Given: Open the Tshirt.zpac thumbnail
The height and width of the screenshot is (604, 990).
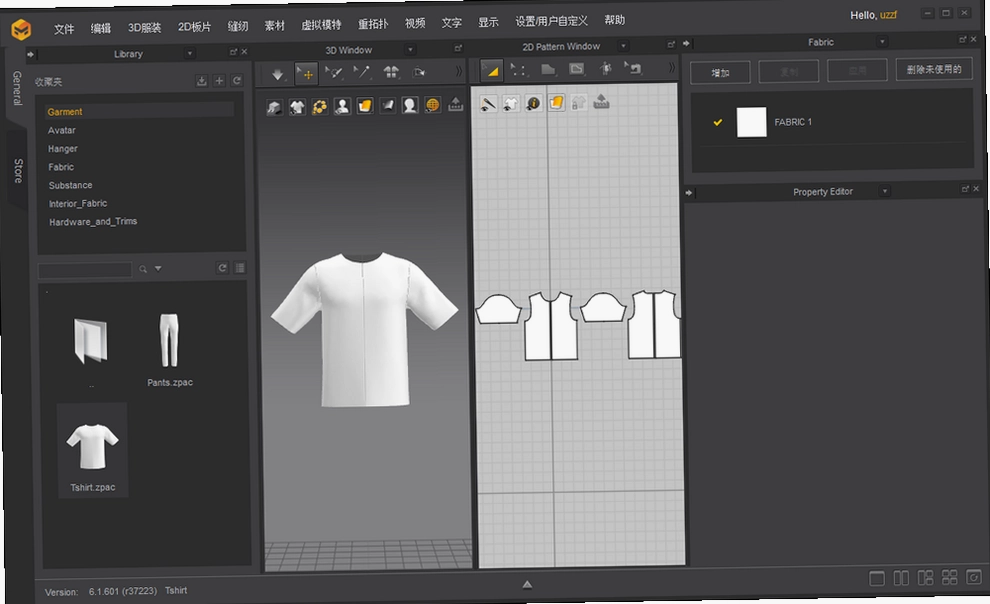Looking at the screenshot, I should click(93, 451).
